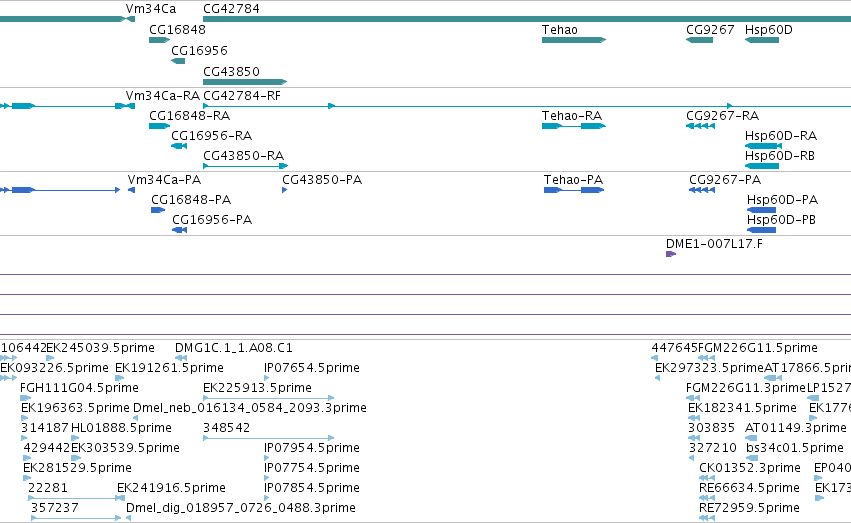
Task: Select the CG16956-PA protein glyph
Action: [x=180, y=230]
